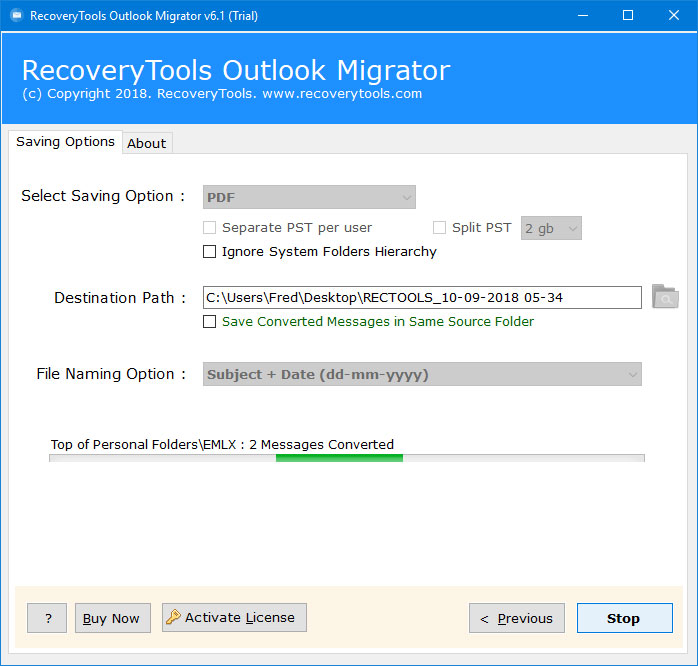Click the 'Select Saving Option :' label
This screenshot has width=698, height=666.
coord(103,196)
